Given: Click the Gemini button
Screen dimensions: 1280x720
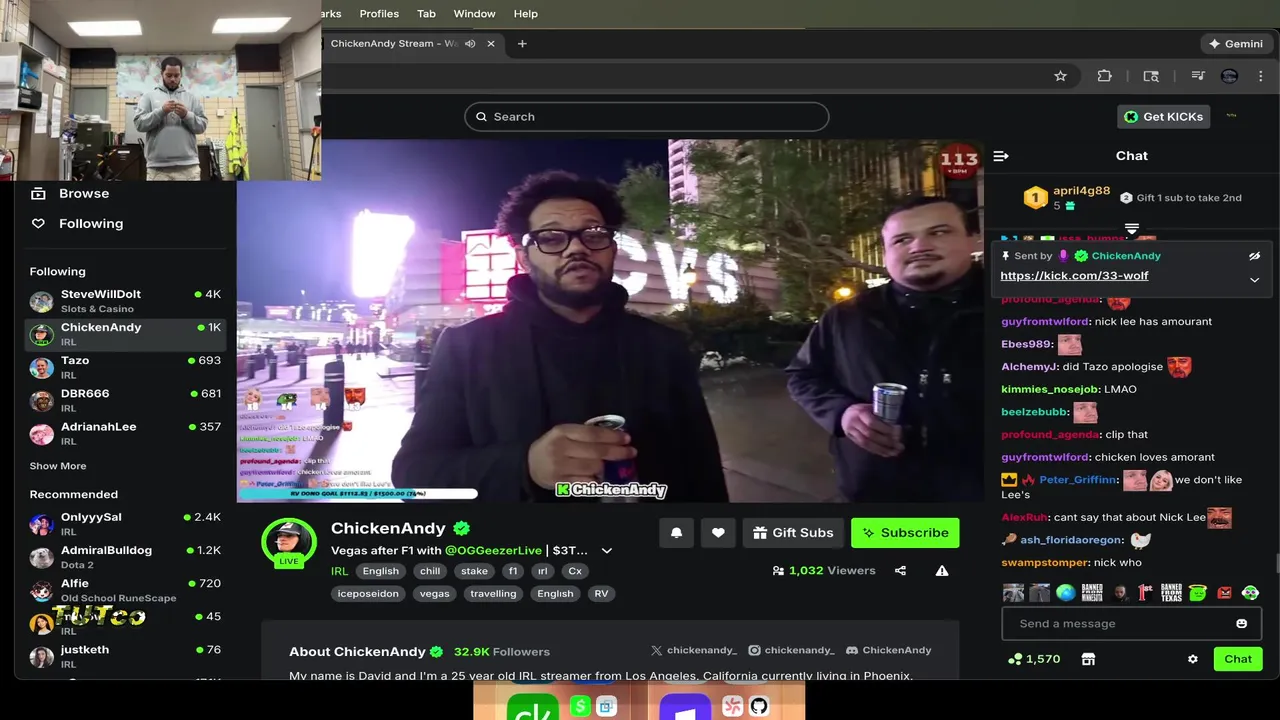Looking at the screenshot, I should 1236,43.
